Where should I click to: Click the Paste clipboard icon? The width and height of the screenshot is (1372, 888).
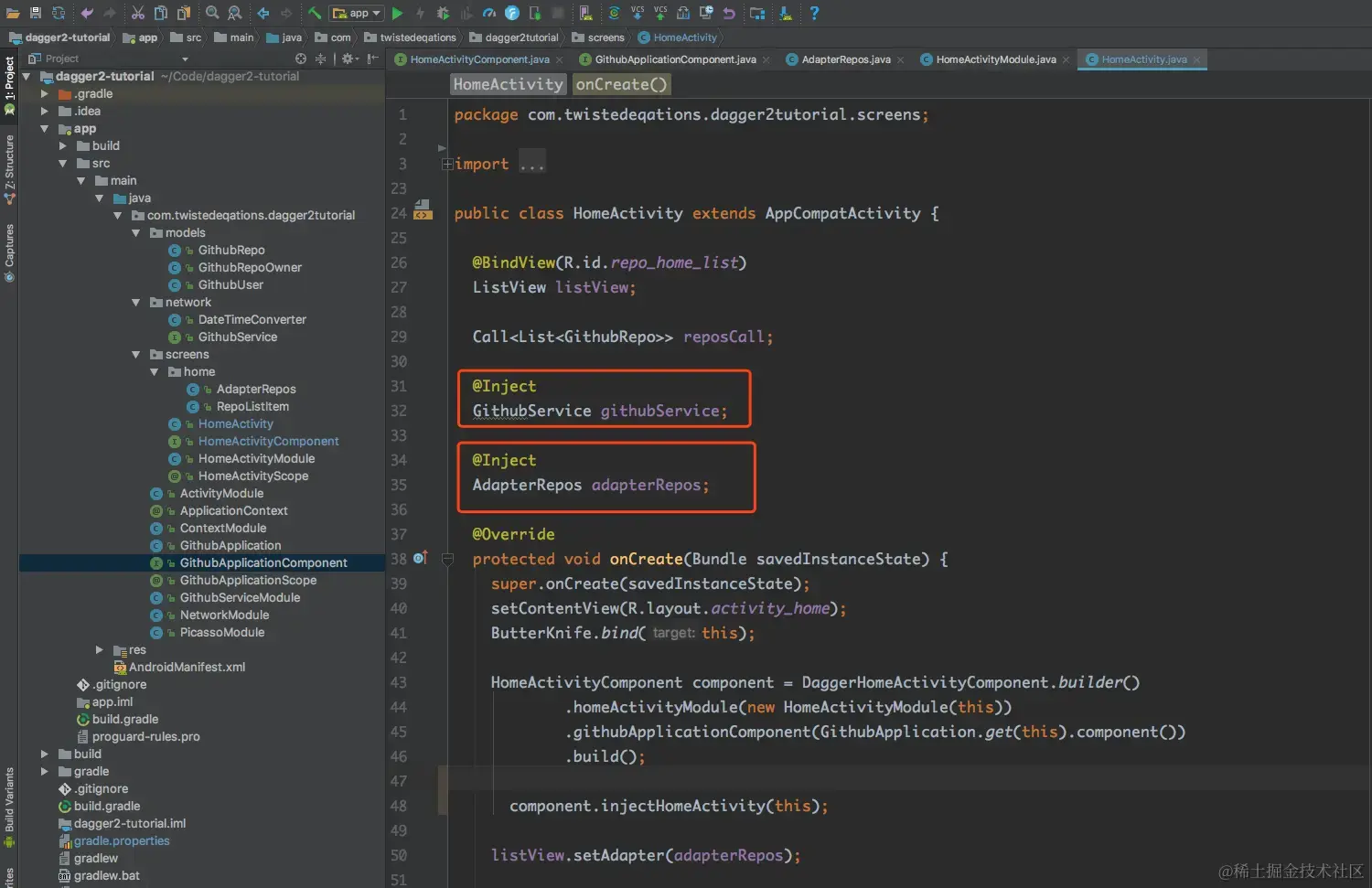click(184, 13)
